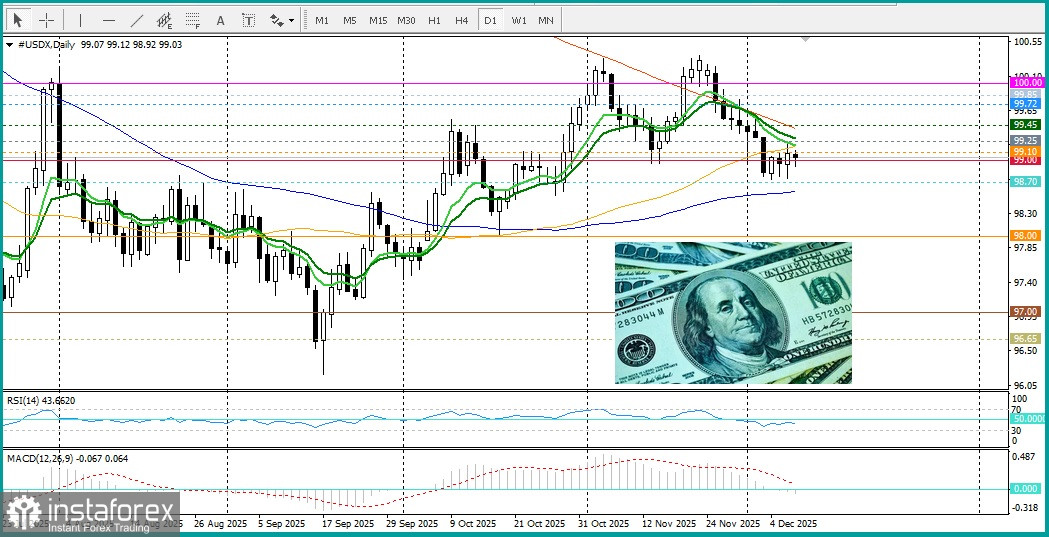Switch to MN monthly timeframe

546,21
